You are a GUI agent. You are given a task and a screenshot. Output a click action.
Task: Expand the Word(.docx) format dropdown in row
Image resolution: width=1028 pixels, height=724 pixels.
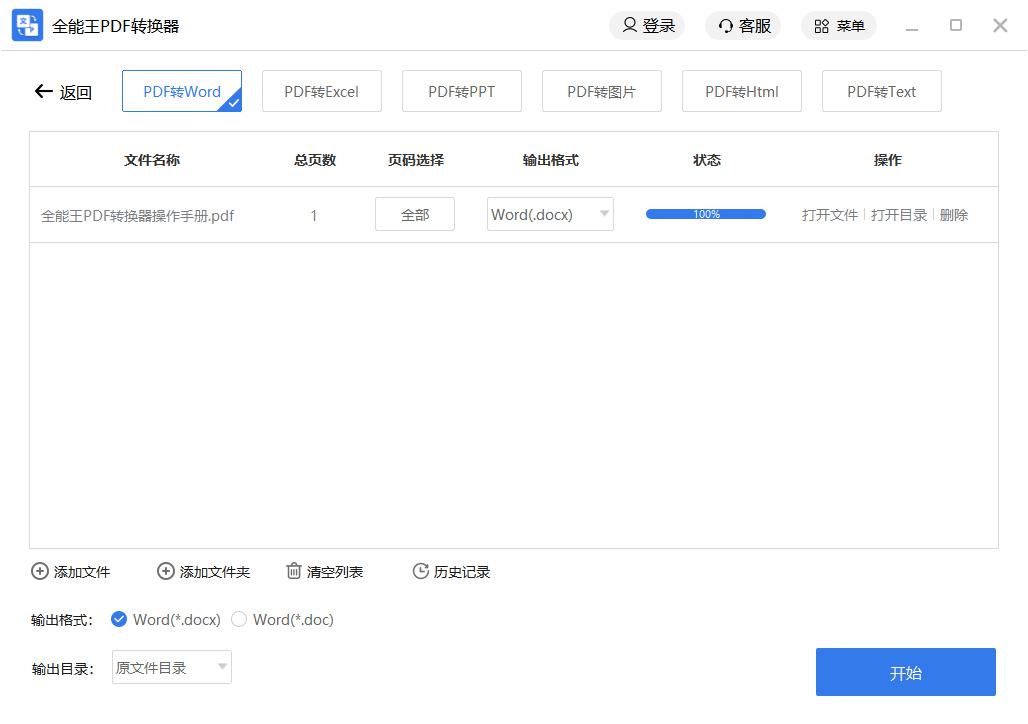click(604, 214)
